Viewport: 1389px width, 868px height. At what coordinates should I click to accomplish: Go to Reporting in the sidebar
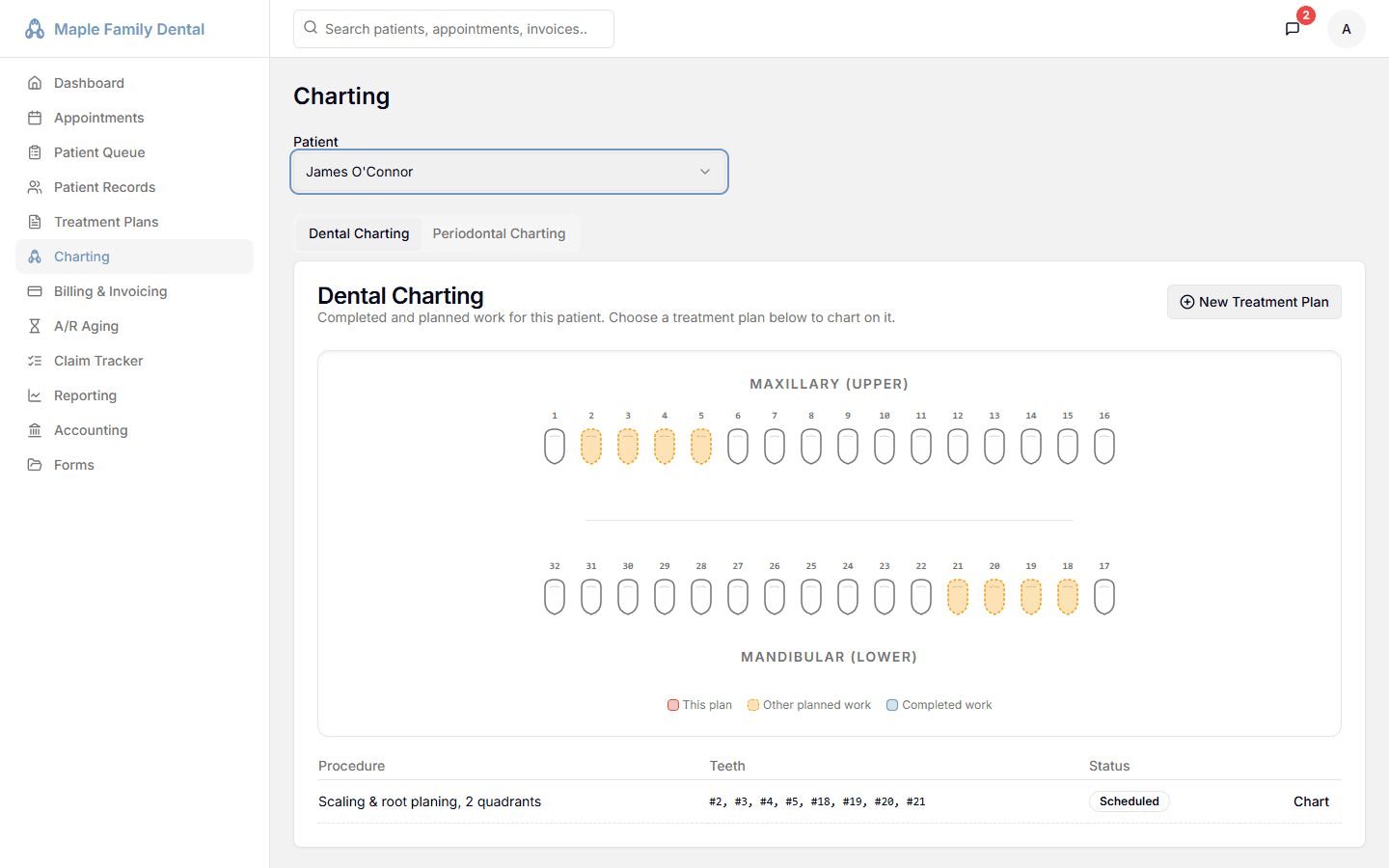(x=135, y=395)
